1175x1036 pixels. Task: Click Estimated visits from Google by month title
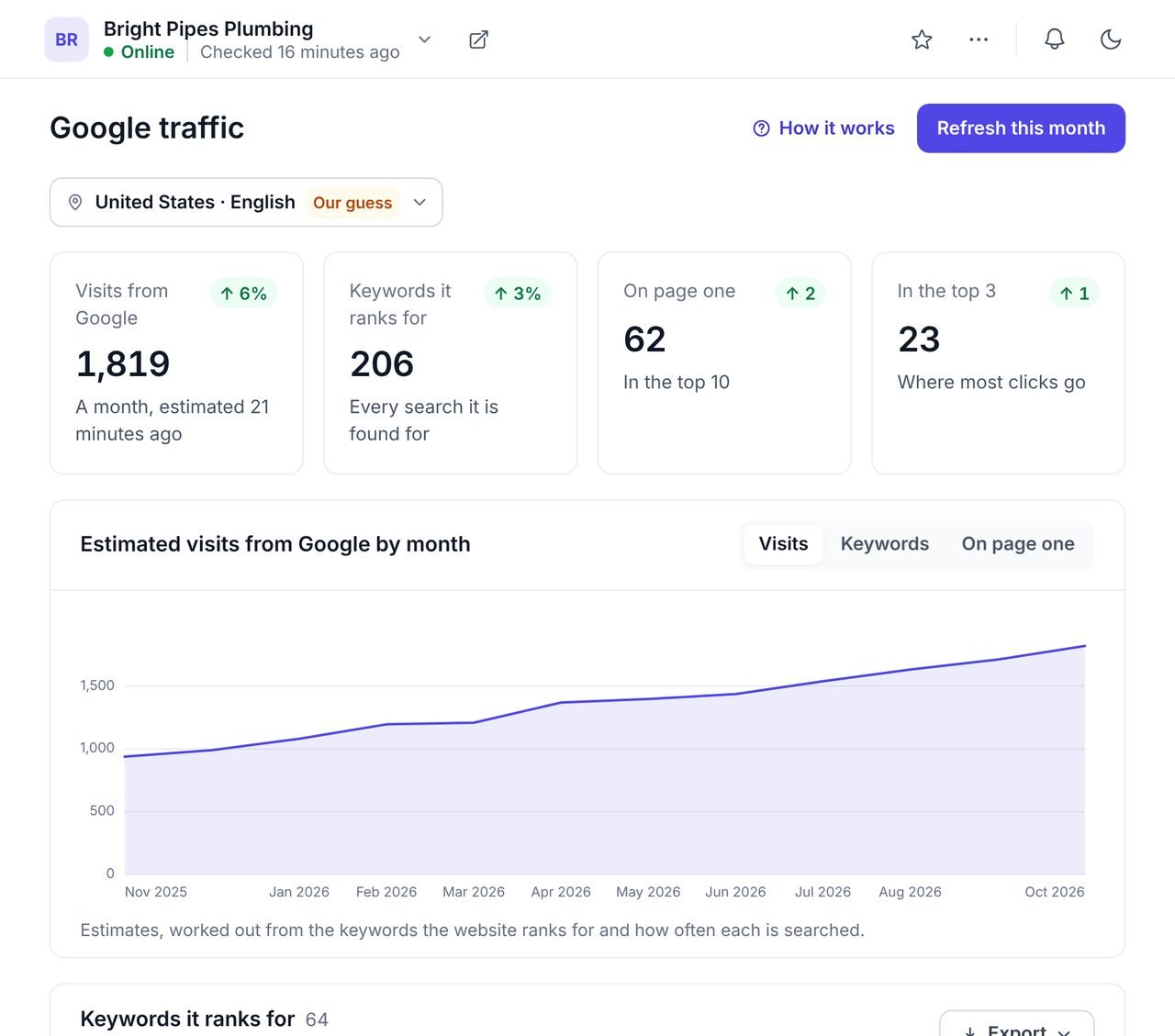[275, 544]
